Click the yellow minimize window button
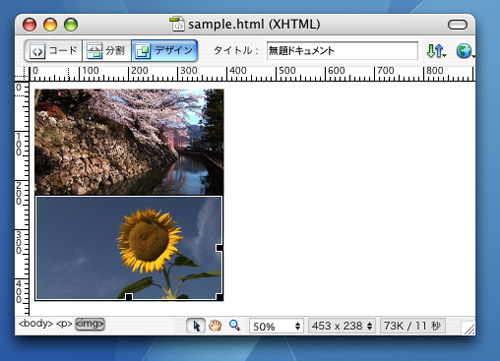This screenshot has height=361, width=500. 50,25
